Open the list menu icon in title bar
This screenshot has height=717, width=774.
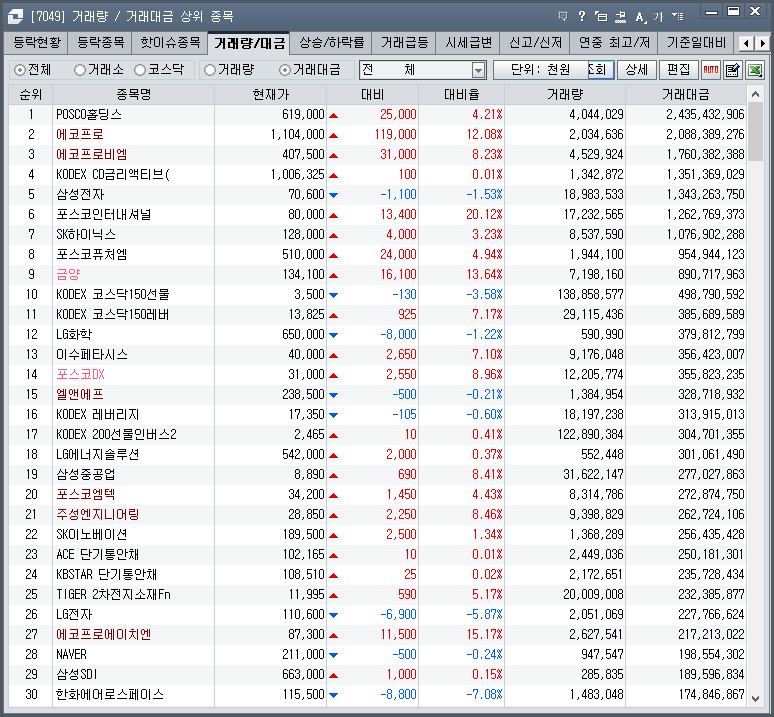678,16
